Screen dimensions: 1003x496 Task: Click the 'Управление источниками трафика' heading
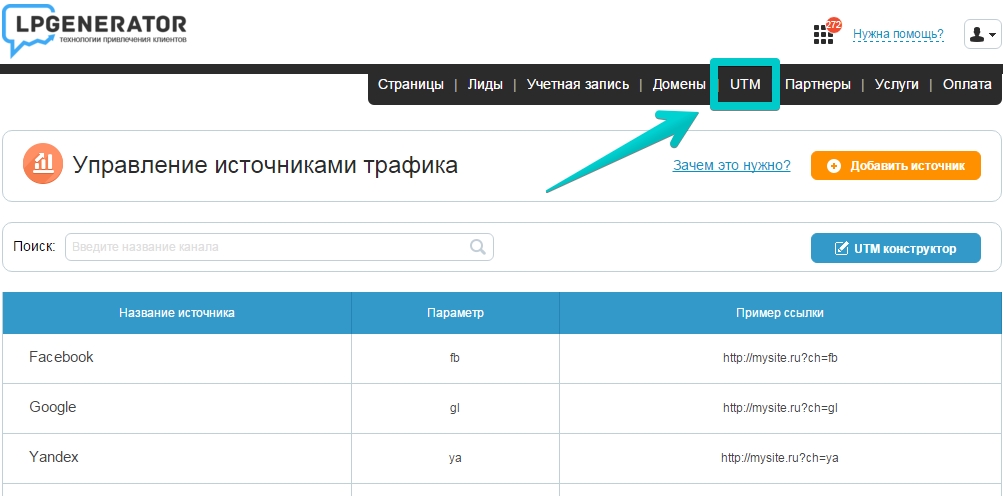click(x=265, y=164)
